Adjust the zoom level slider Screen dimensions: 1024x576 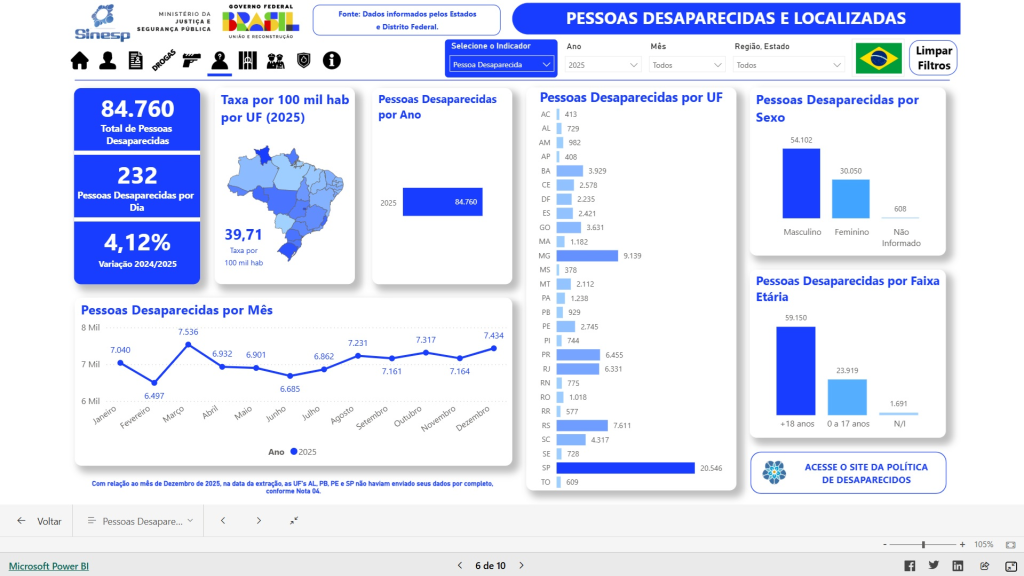click(x=923, y=544)
